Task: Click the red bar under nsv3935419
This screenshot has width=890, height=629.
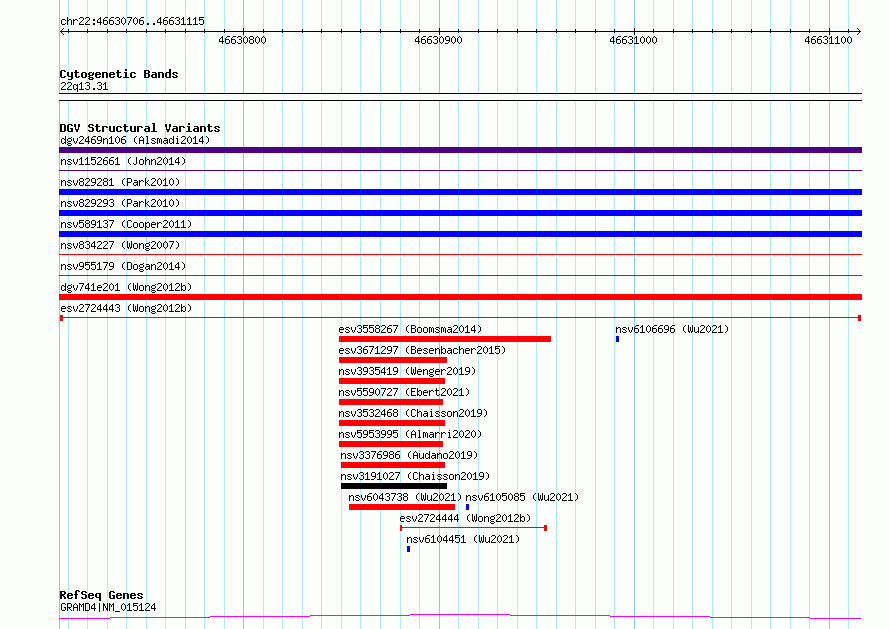Action: click(x=392, y=381)
